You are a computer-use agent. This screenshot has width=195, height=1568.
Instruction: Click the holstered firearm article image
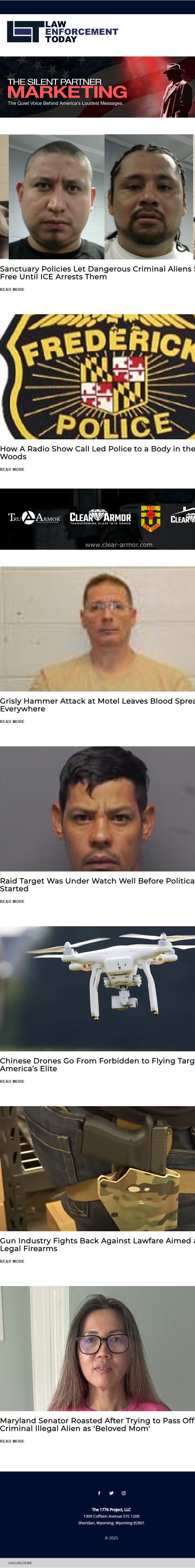coord(97,1168)
